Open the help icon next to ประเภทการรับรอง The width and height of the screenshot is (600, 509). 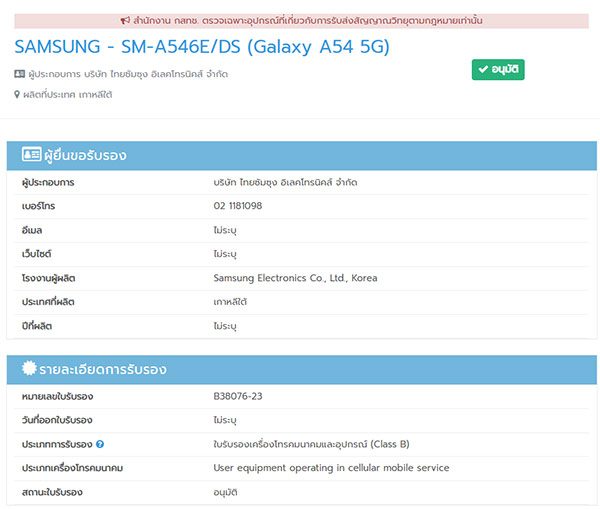[100, 444]
